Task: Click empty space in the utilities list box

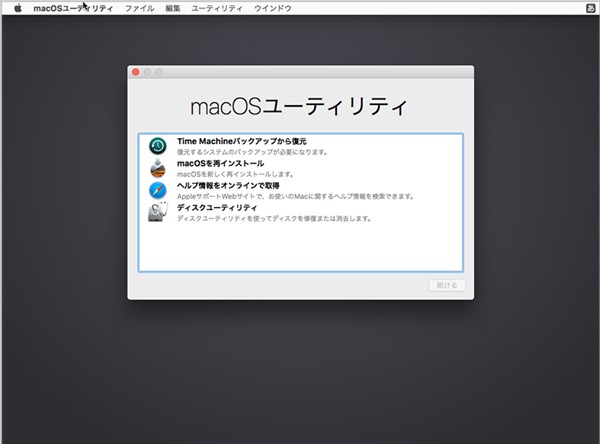Action: tap(300, 248)
